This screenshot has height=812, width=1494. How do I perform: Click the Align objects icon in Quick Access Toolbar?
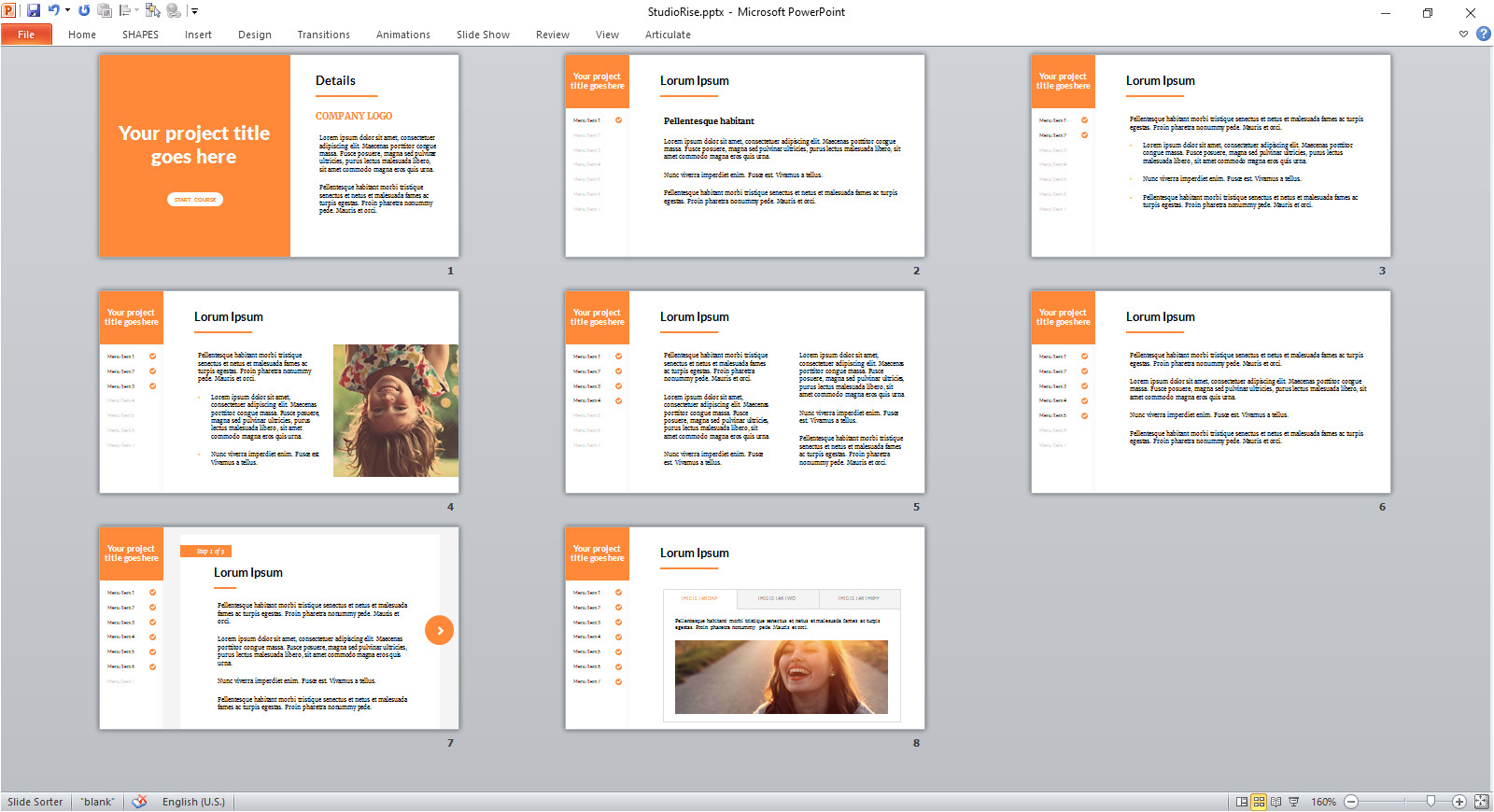(x=124, y=10)
